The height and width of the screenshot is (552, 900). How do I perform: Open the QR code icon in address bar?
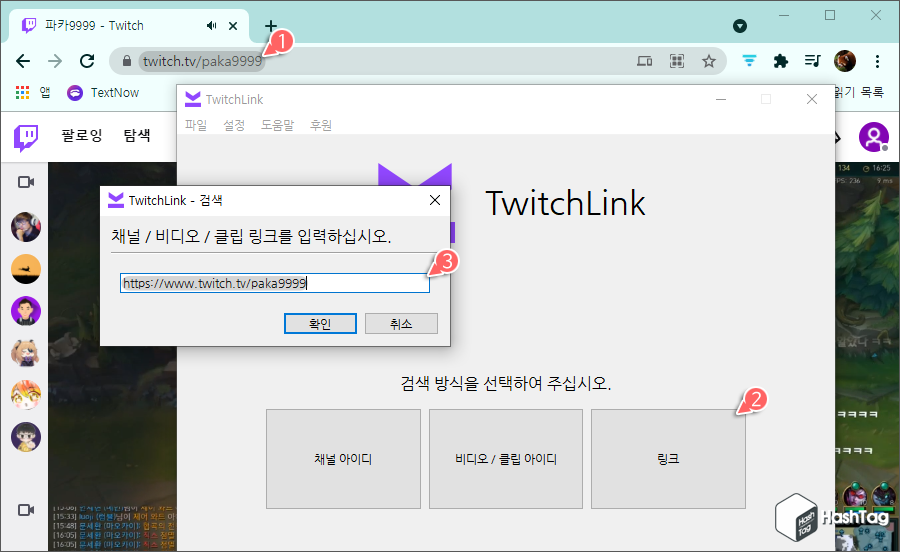(x=677, y=61)
